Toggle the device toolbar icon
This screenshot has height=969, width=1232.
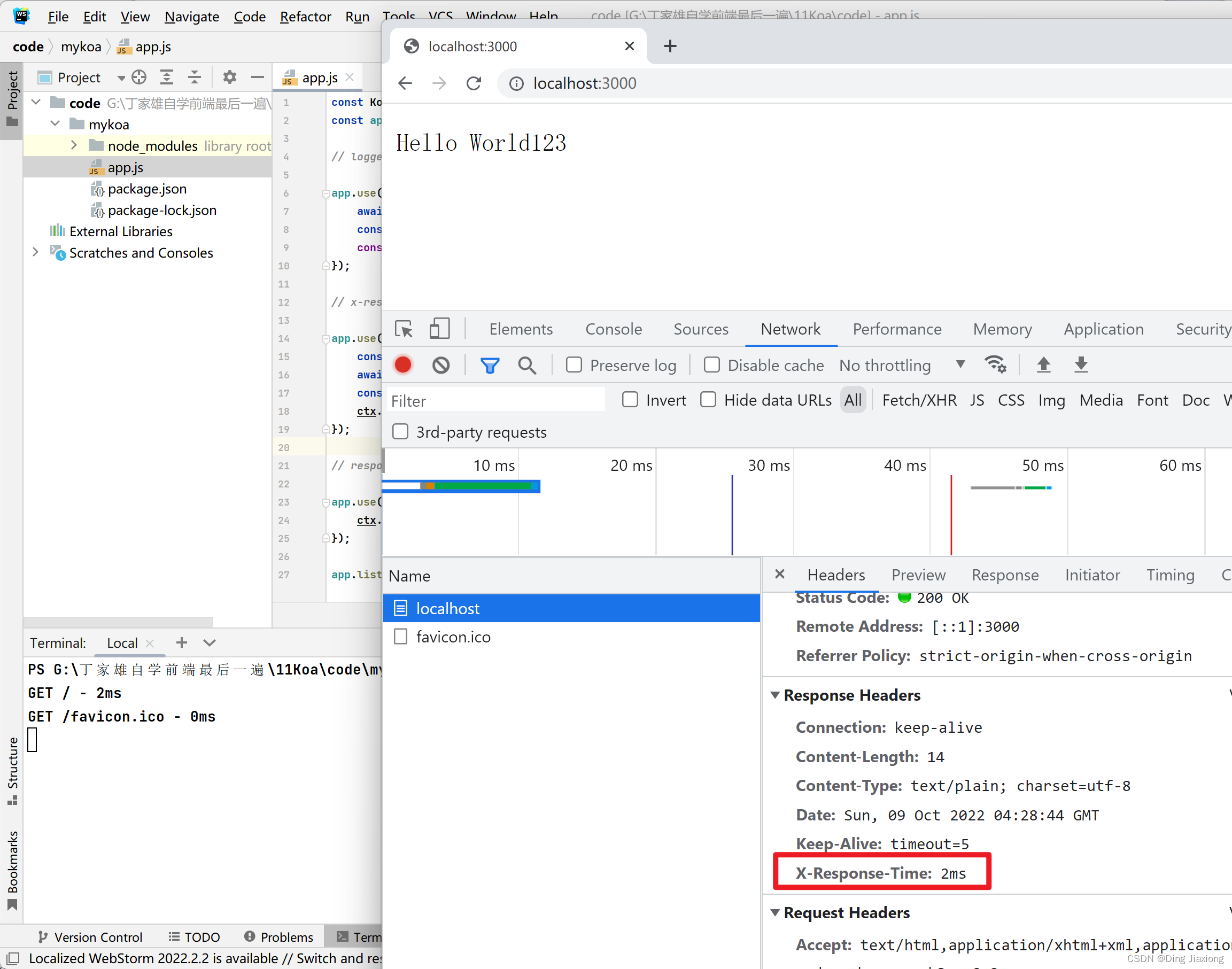439,329
